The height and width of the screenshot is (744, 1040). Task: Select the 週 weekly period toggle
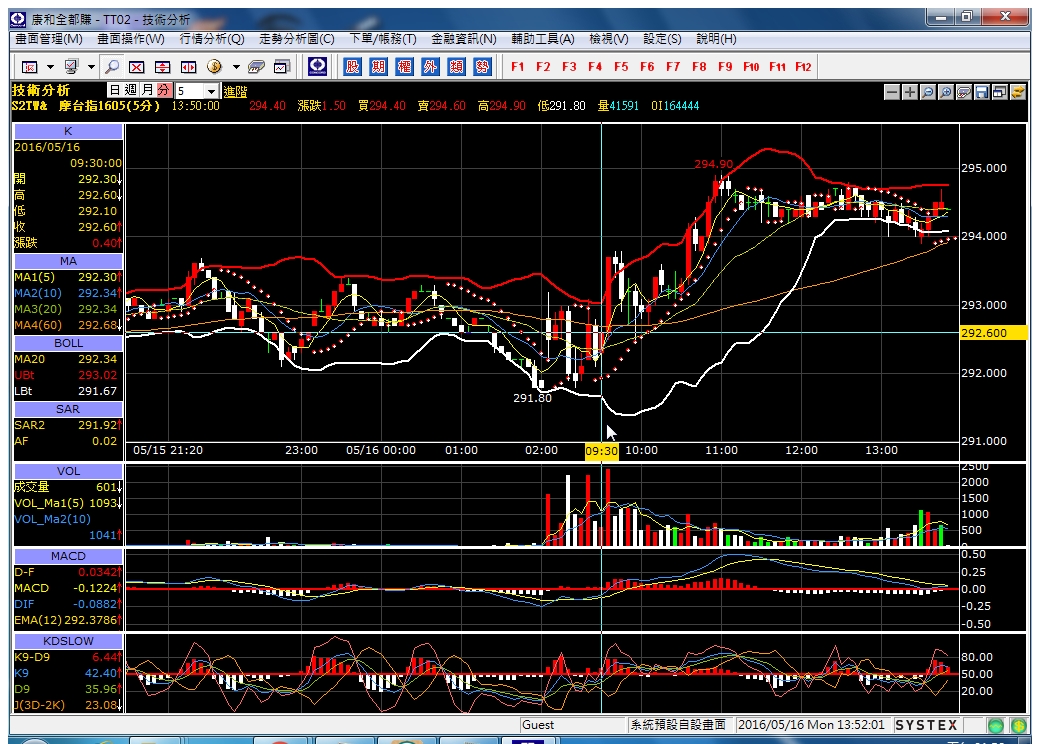[131, 90]
